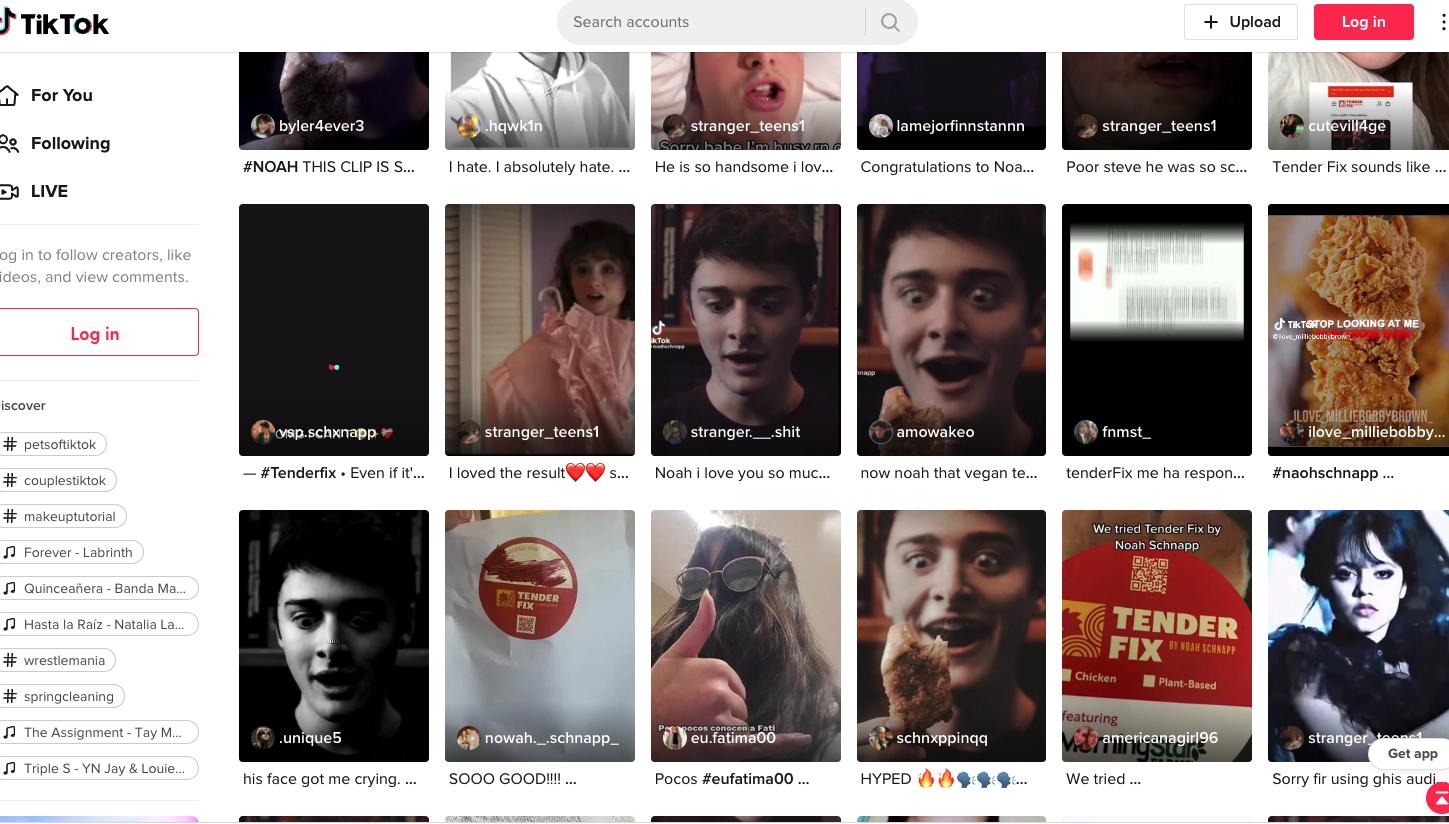This screenshot has width=1449, height=824.
Task: Click the TikTok logo
Action: [54, 23]
